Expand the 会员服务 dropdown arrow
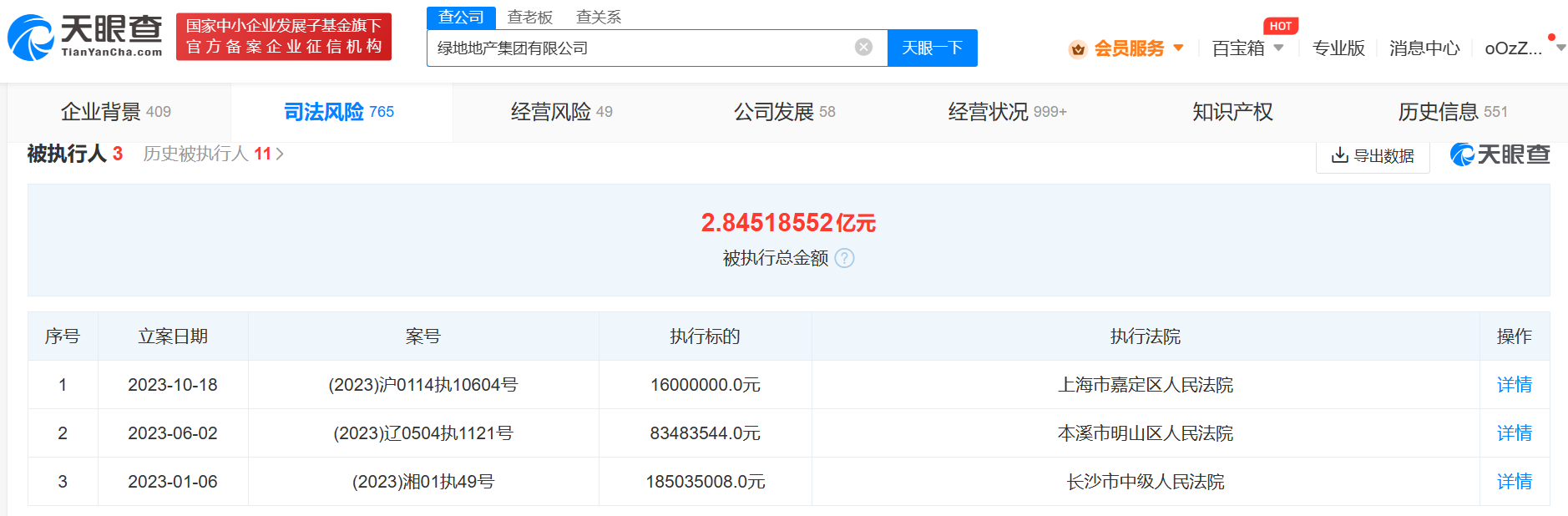Image resolution: width=1568 pixels, height=516 pixels. click(1179, 48)
